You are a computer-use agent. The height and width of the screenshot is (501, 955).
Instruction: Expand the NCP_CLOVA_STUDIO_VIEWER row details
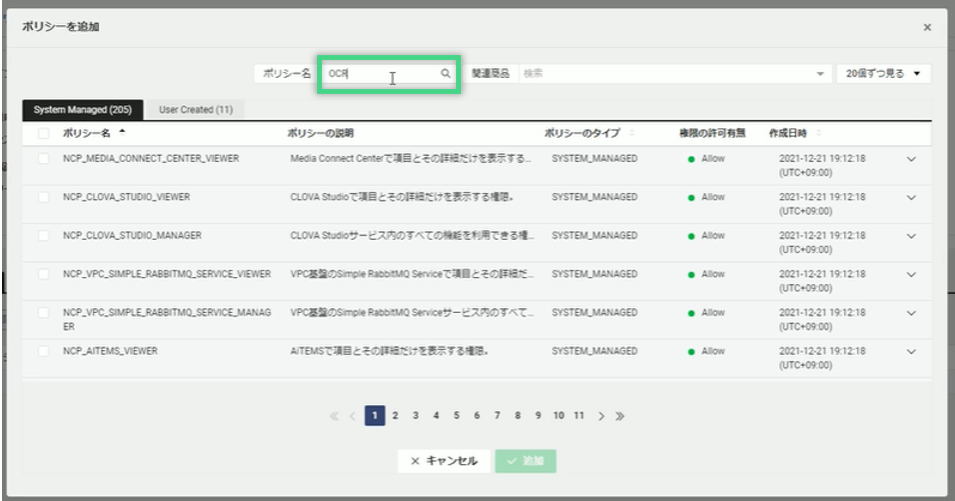[910, 197]
